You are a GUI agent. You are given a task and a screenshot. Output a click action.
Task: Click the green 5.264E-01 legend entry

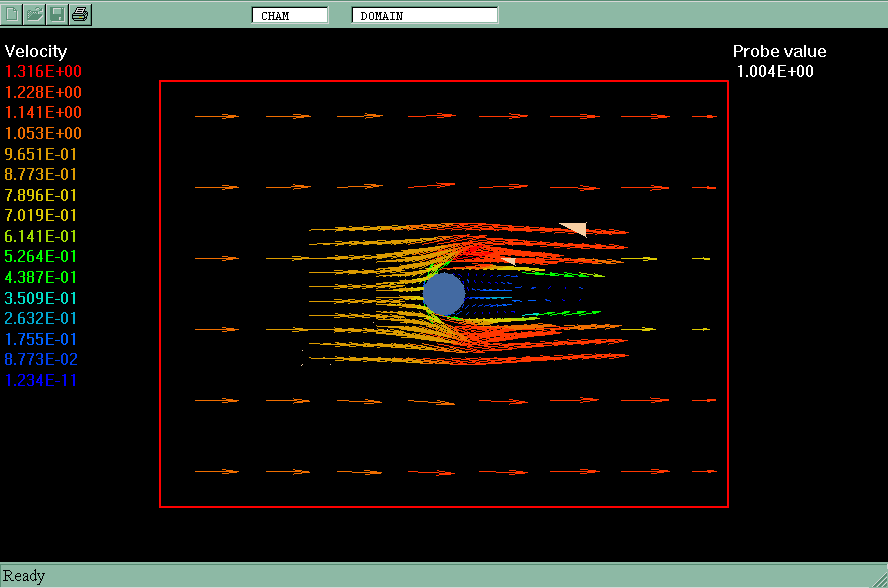(x=41, y=257)
